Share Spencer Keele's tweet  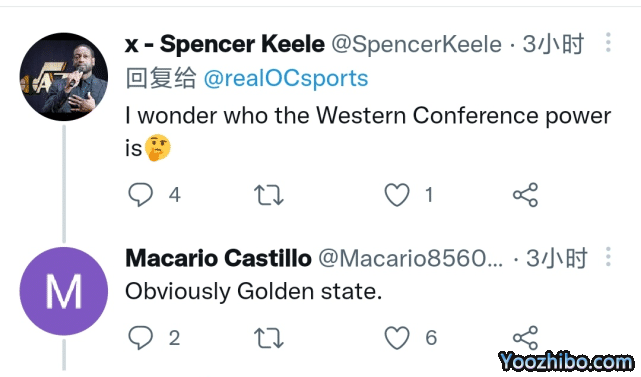pyautogui.click(x=525, y=195)
